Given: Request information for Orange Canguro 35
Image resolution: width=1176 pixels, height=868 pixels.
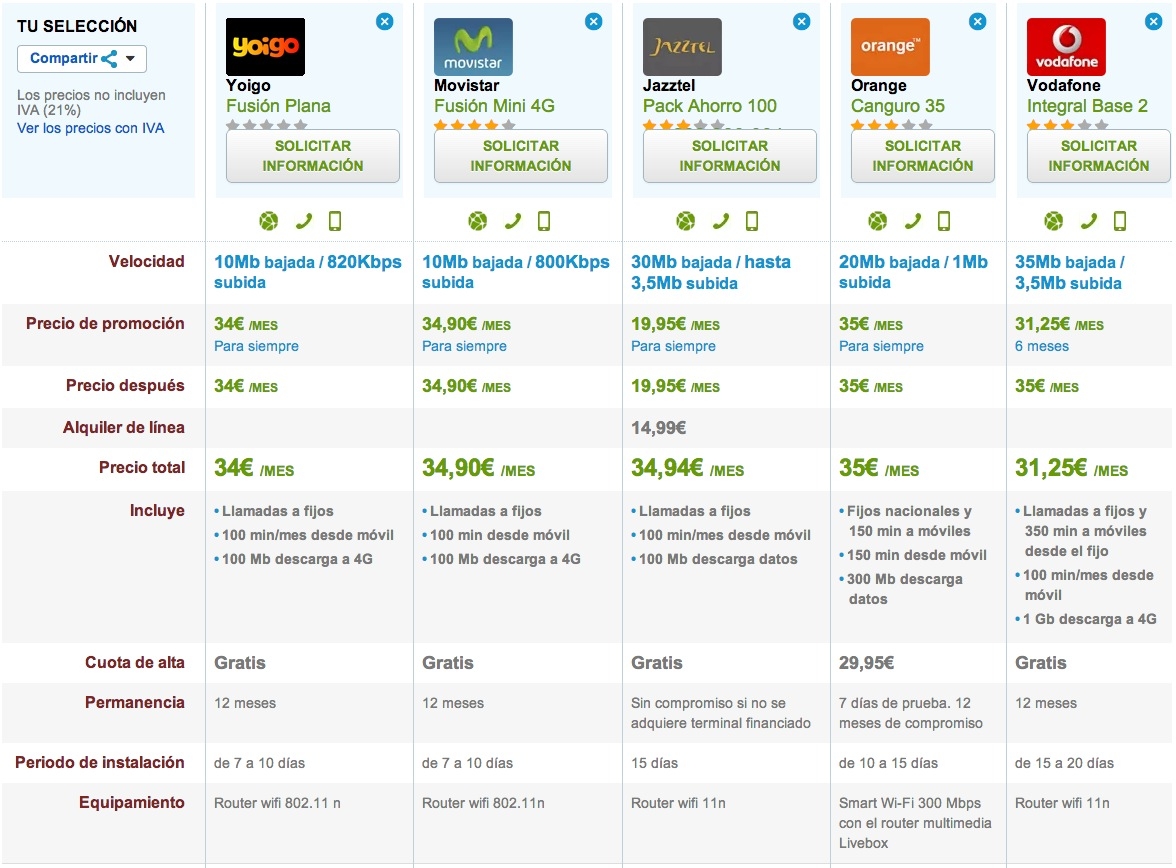Looking at the screenshot, I should pyautogui.click(x=922, y=156).
